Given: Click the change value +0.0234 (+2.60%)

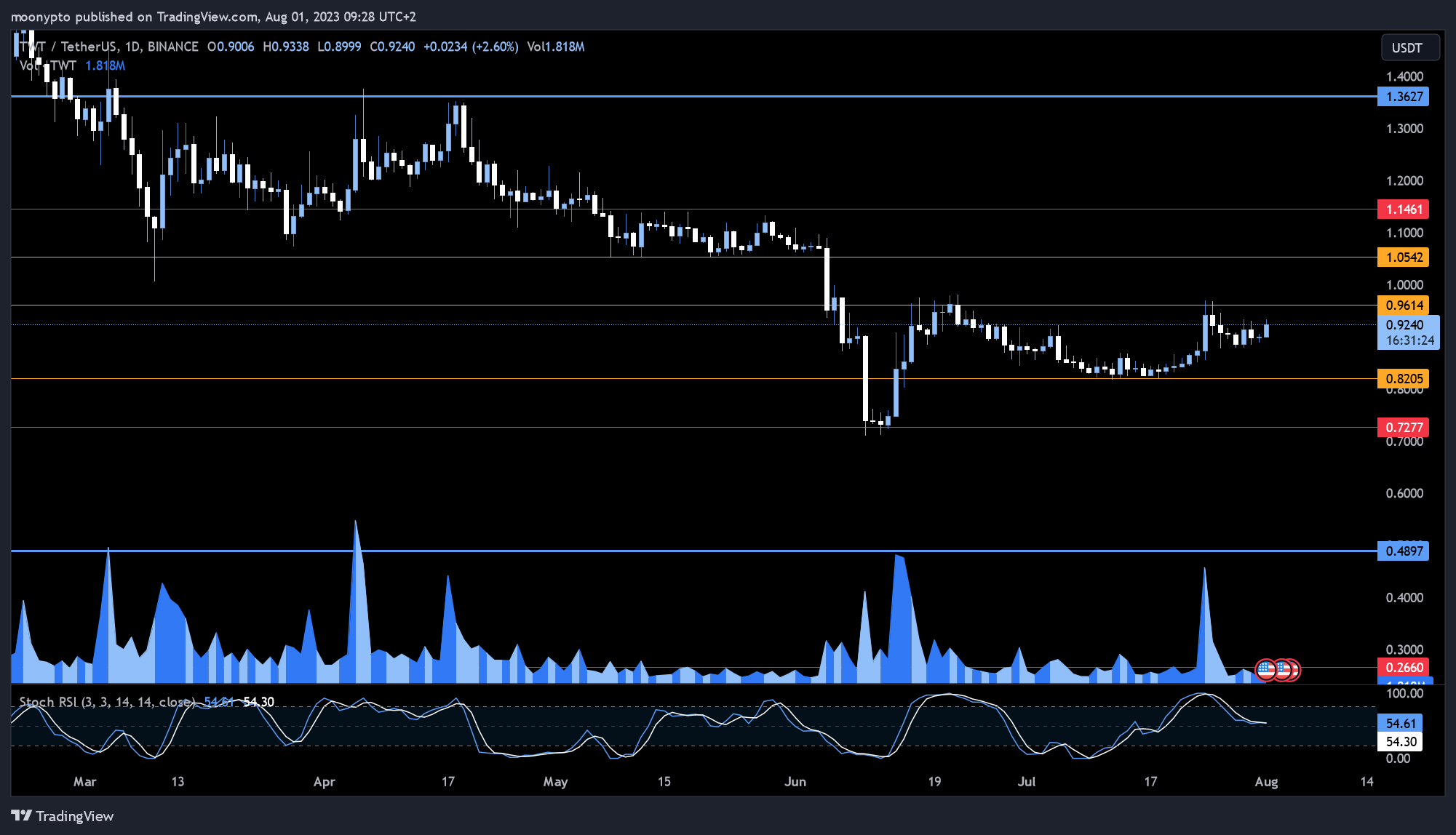Looking at the screenshot, I should pyautogui.click(x=471, y=47).
